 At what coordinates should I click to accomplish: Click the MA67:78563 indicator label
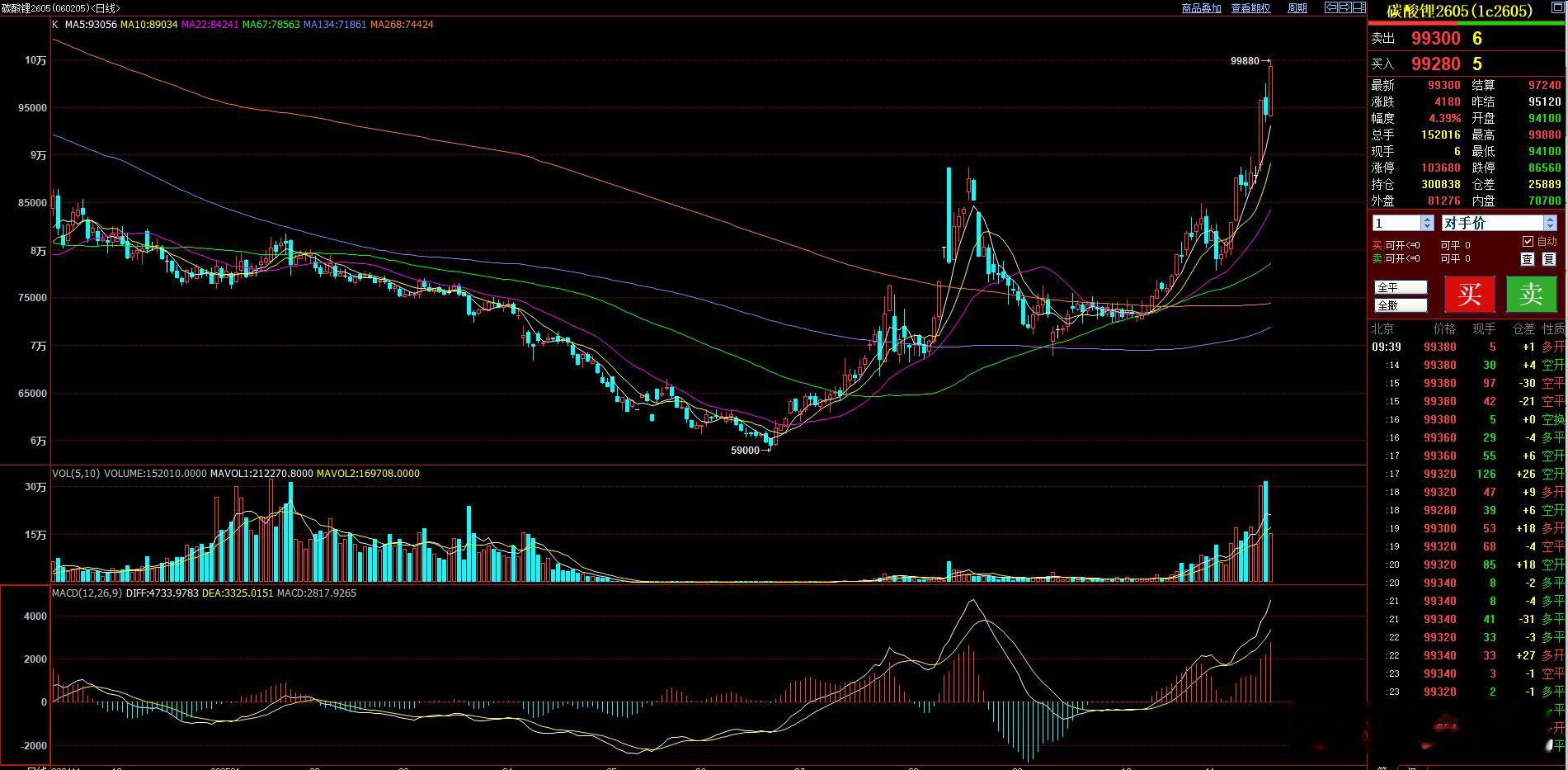(x=271, y=25)
